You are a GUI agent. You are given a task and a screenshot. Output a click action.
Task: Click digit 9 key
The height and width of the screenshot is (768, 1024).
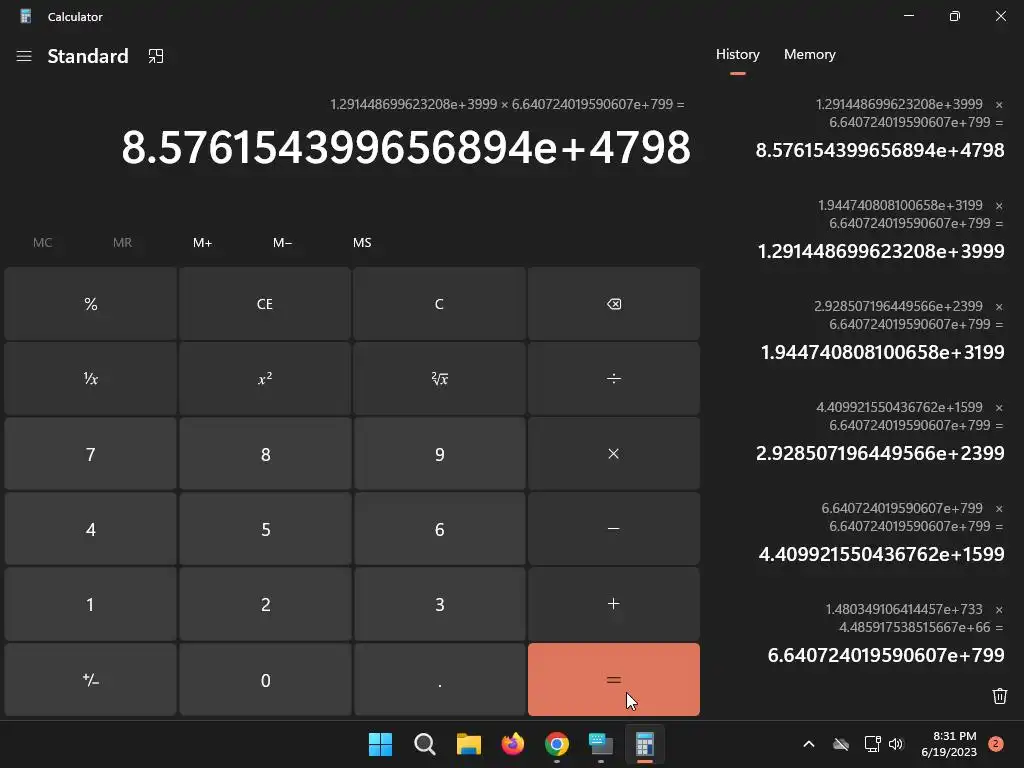tap(440, 454)
